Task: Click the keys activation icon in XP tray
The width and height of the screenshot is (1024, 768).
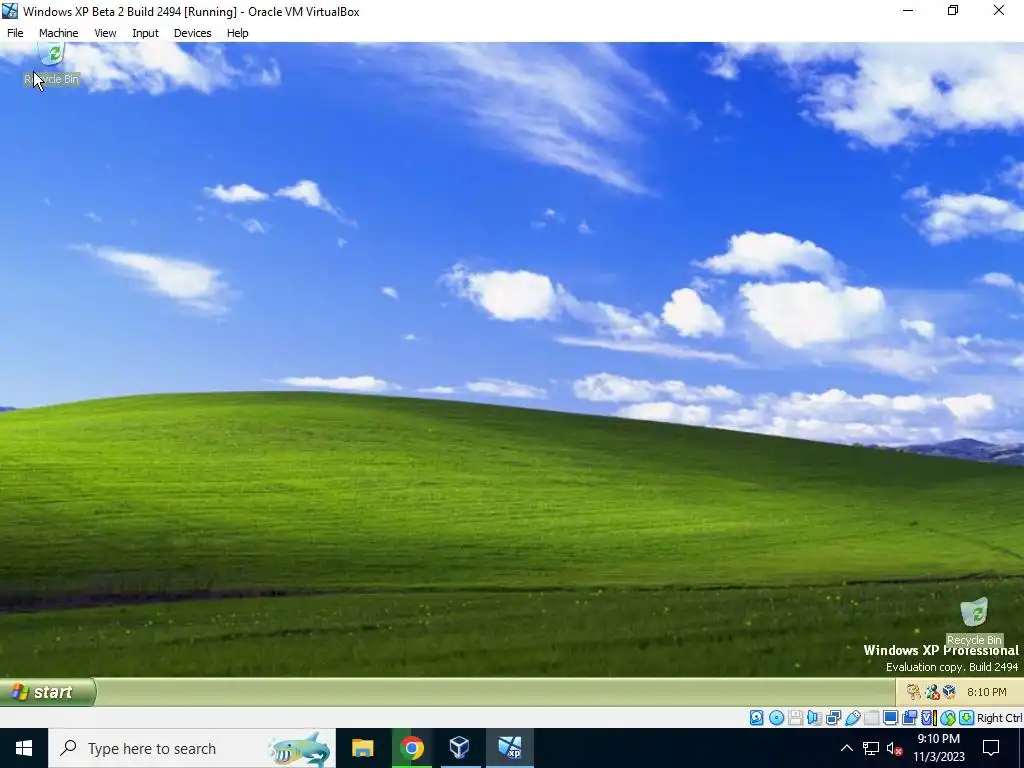Action: (x=914, y=692)
